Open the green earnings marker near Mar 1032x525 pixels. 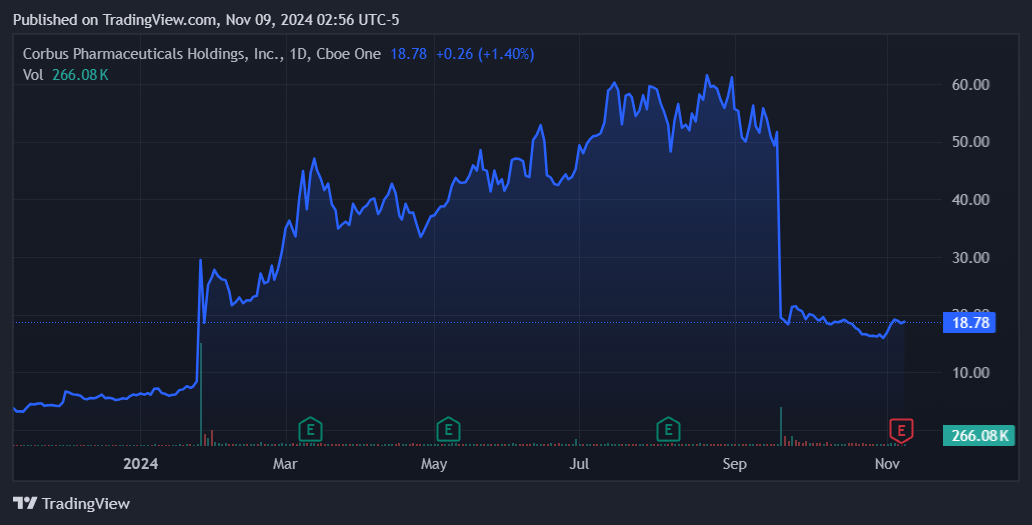312,430
